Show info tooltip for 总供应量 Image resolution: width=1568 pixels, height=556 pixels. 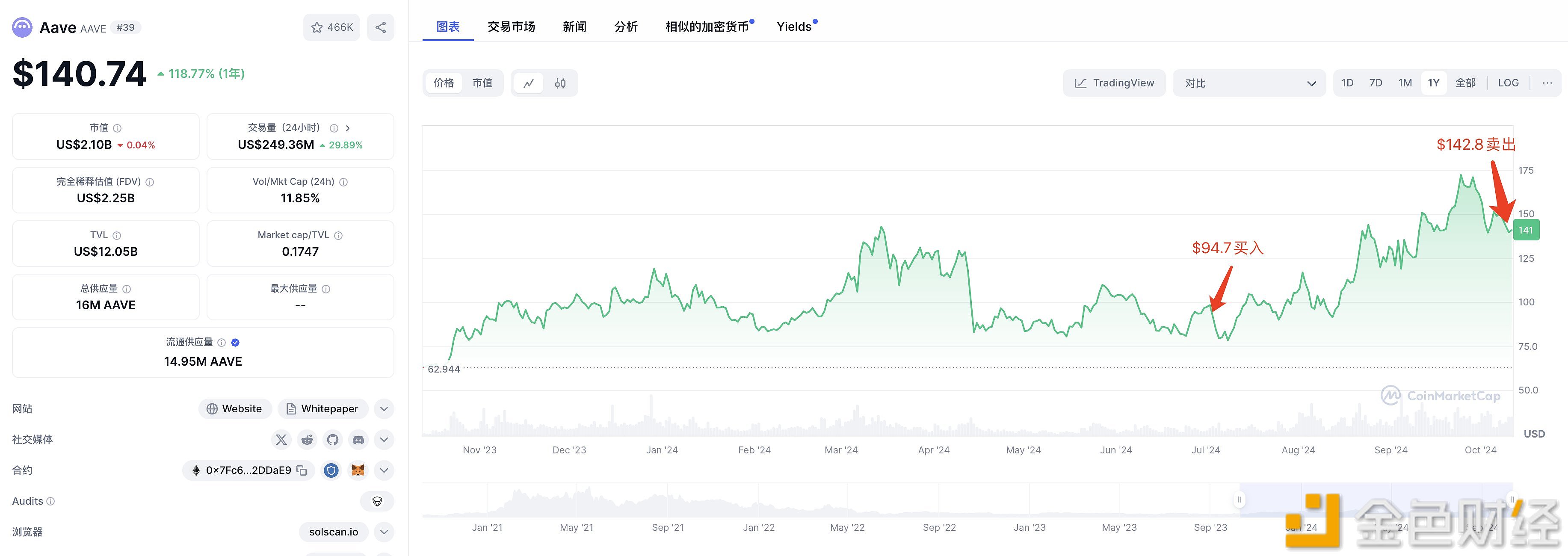[x=127, y=289]
